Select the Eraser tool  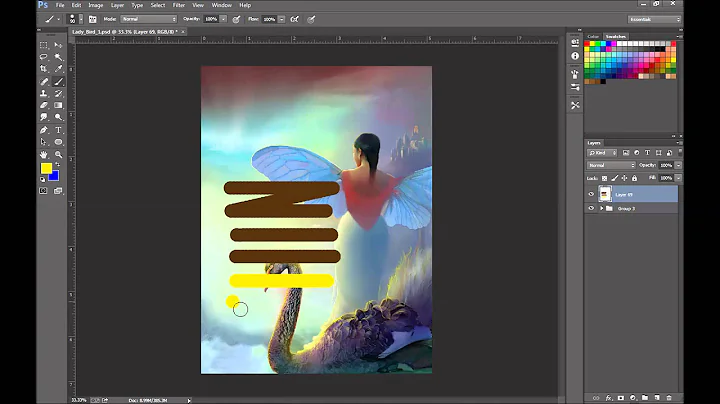pyautogui.click(x=44, y=105)
